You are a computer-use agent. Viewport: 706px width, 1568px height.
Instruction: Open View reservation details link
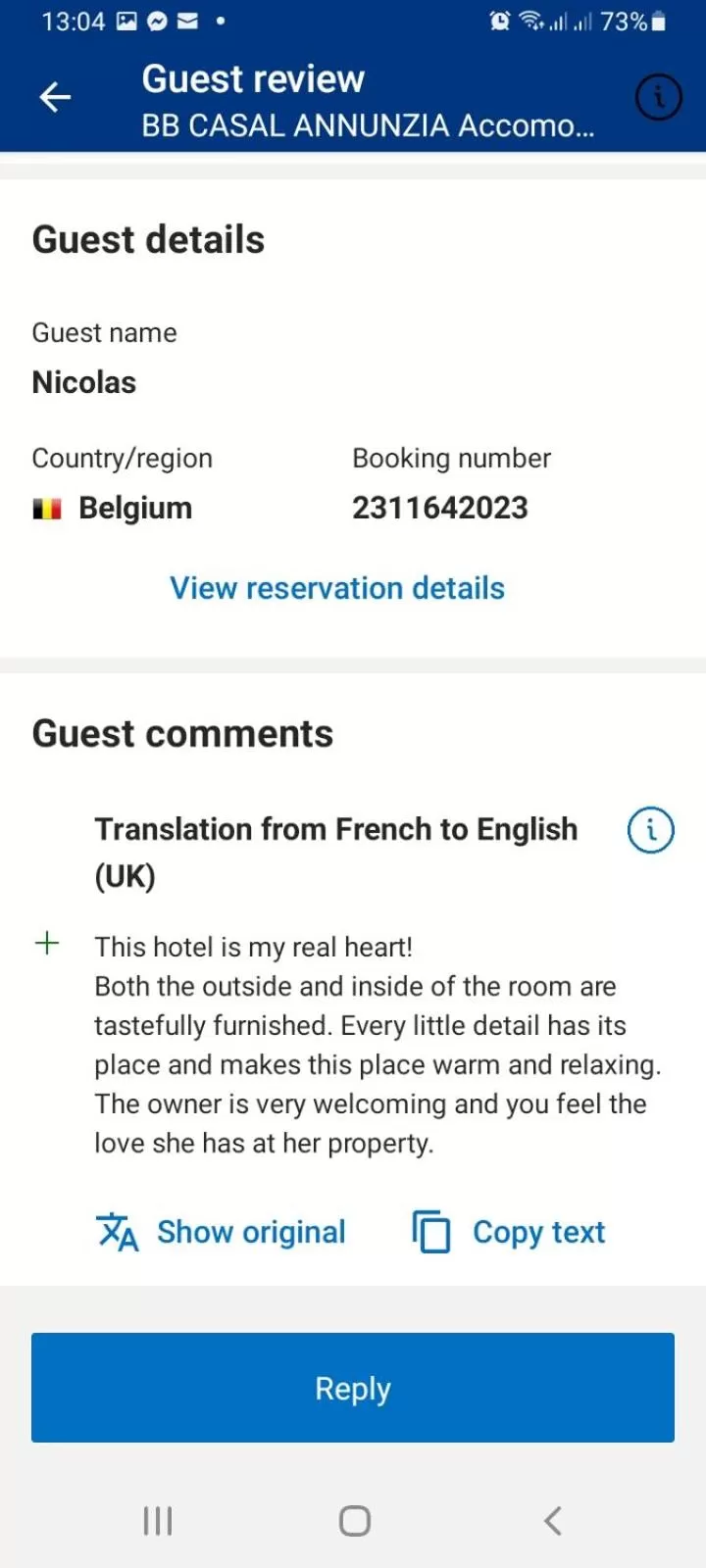click(x=337, y=588)
